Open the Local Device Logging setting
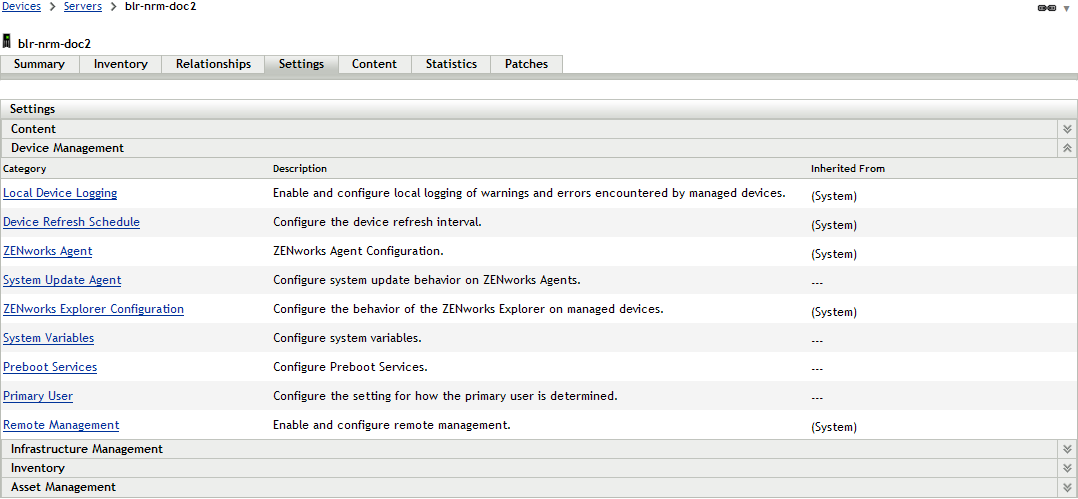 (60, 193)
